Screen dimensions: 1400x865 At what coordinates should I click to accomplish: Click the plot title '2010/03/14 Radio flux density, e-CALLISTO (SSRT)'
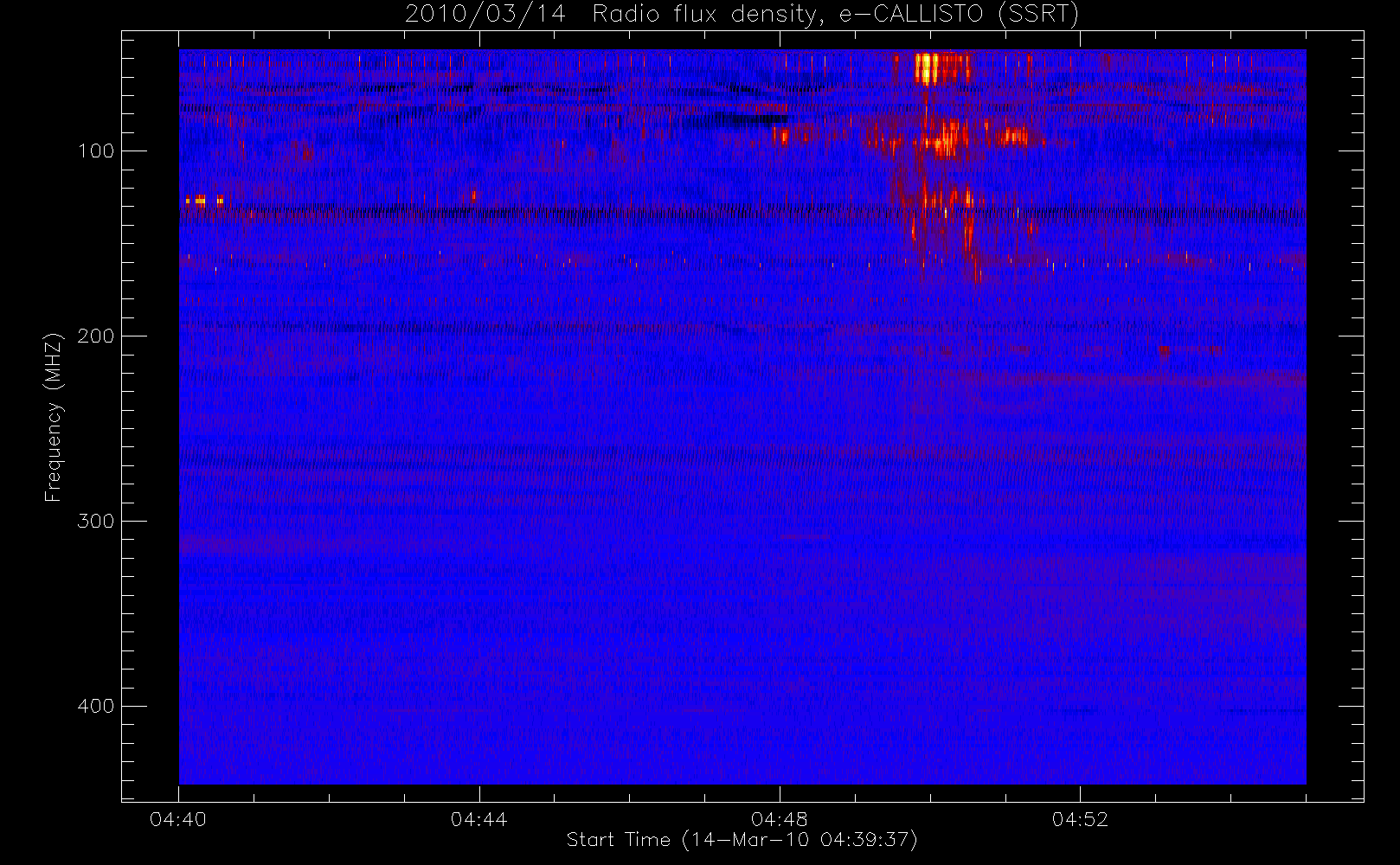[742, 15]
